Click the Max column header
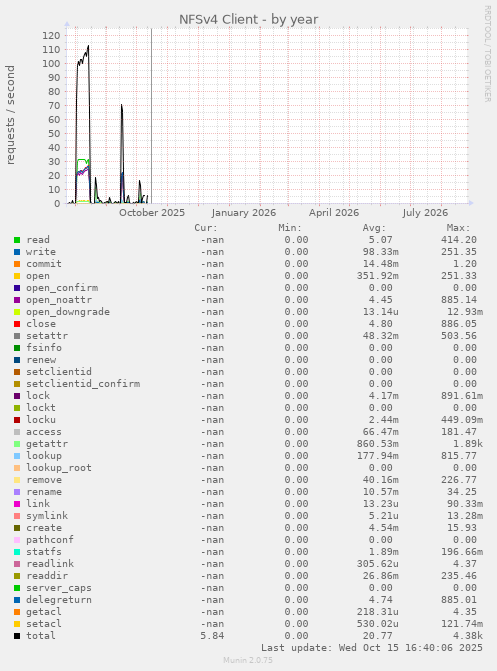The height and width of the screenshot is (671, 497). pos(458,228)
